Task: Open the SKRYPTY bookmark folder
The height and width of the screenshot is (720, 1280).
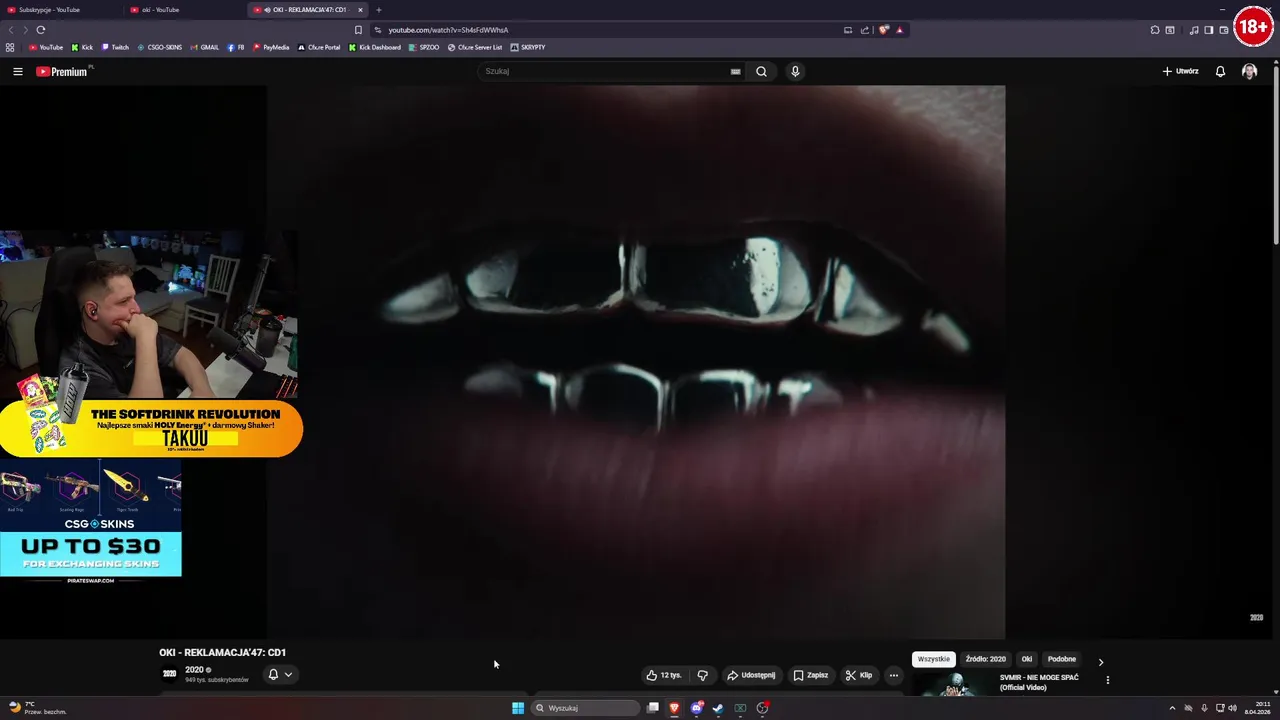Action: (528, 47)
